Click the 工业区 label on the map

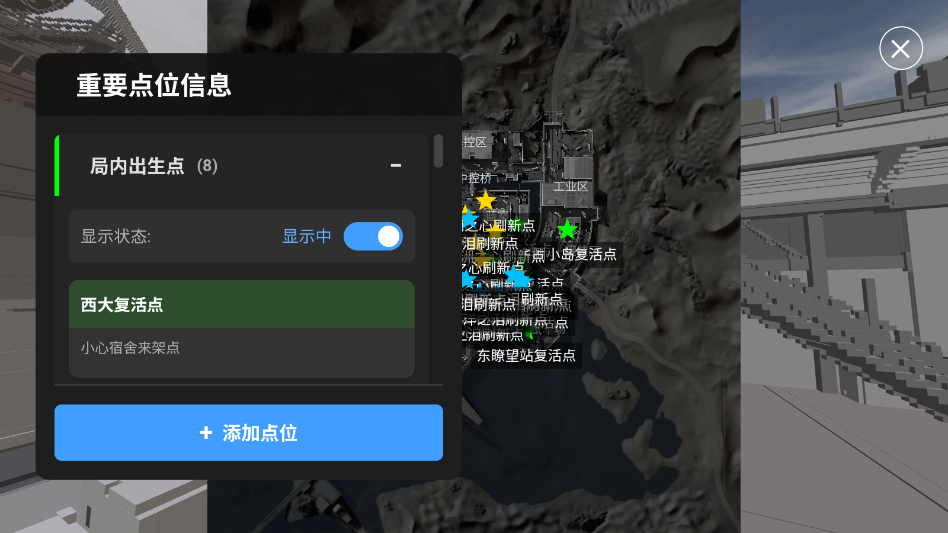pos(570,187)
